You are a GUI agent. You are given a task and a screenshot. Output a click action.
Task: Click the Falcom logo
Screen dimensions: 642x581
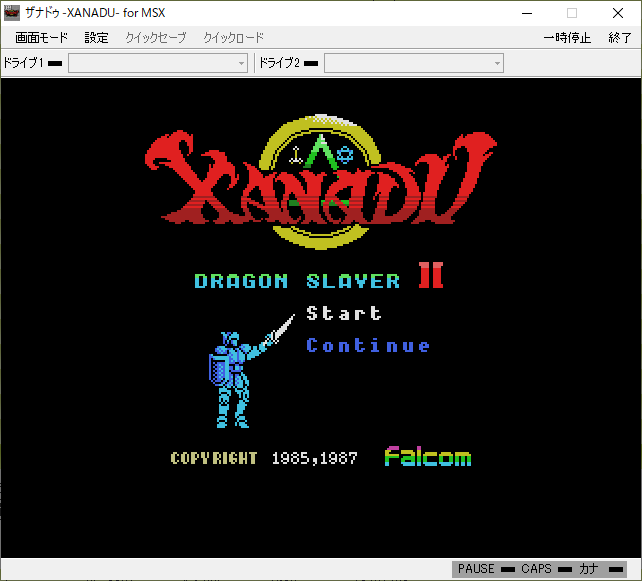[x=428, y=457]
